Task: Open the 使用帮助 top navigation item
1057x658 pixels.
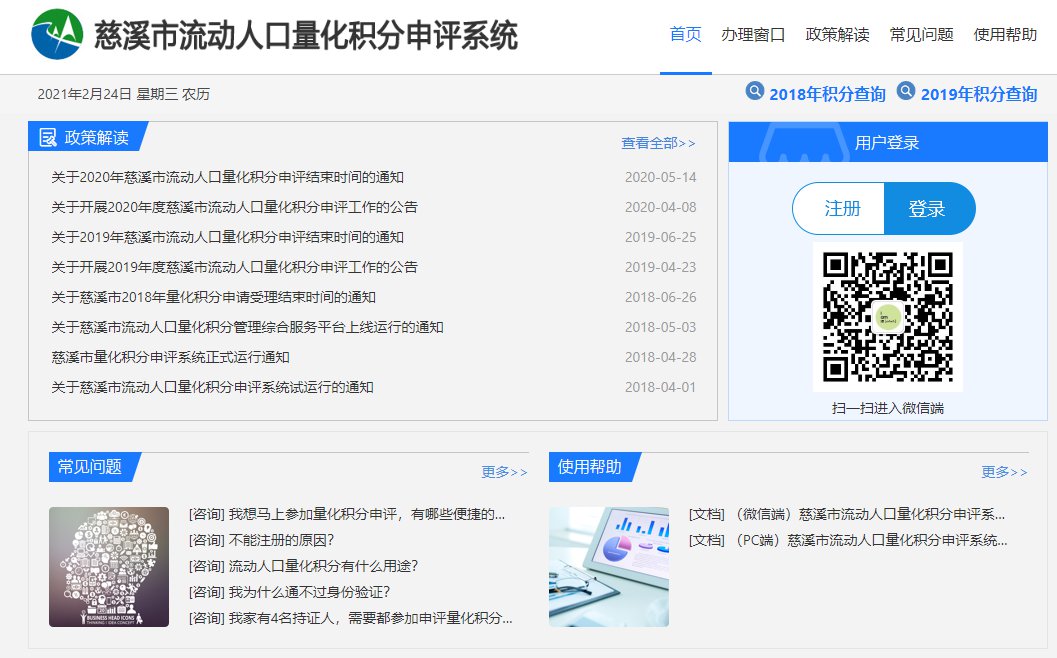Action: click(1005, 35)
